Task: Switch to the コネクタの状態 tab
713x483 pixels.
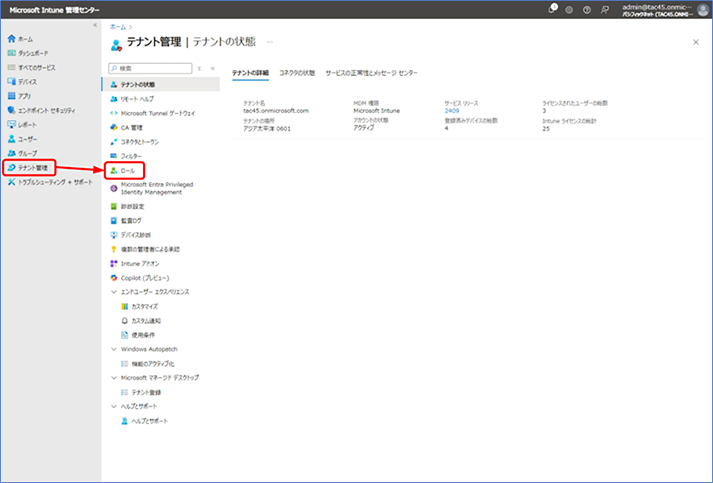Action: point(297,73)
